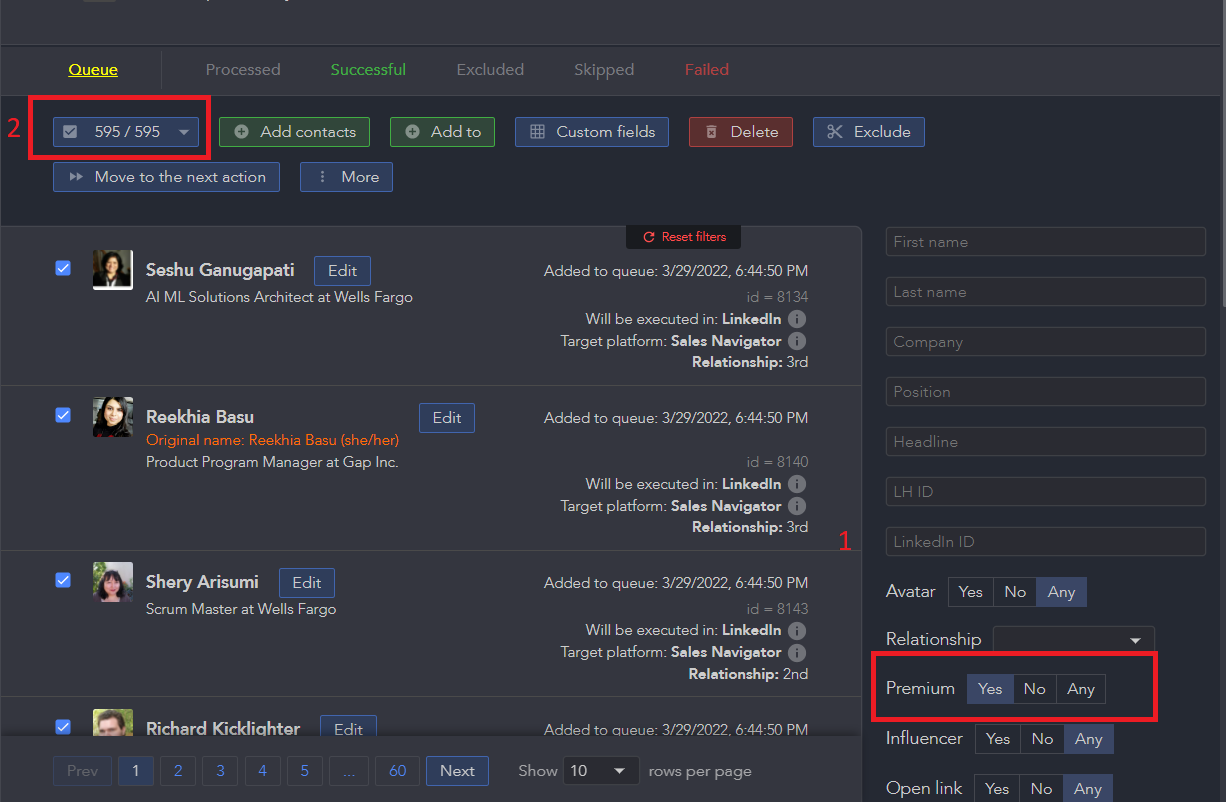
Task: Click Edit next to Shery Arisumi
Action: [306, 582]
